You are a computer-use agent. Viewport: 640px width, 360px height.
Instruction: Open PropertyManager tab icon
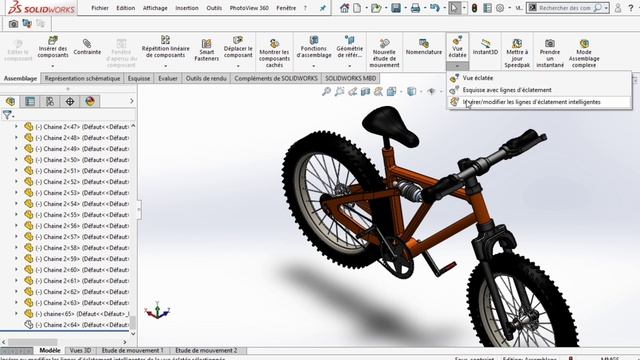[30, 101]
